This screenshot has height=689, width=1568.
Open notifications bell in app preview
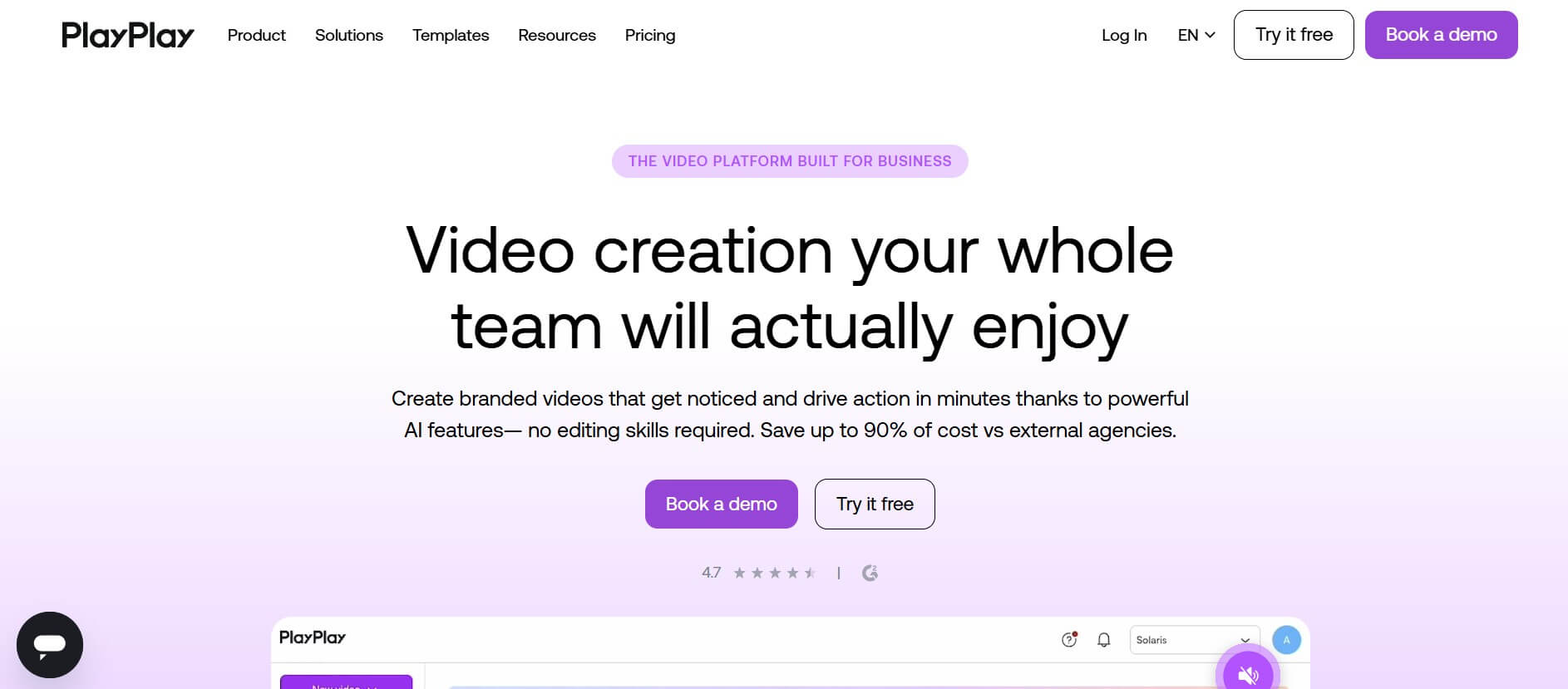[1103, 640]
